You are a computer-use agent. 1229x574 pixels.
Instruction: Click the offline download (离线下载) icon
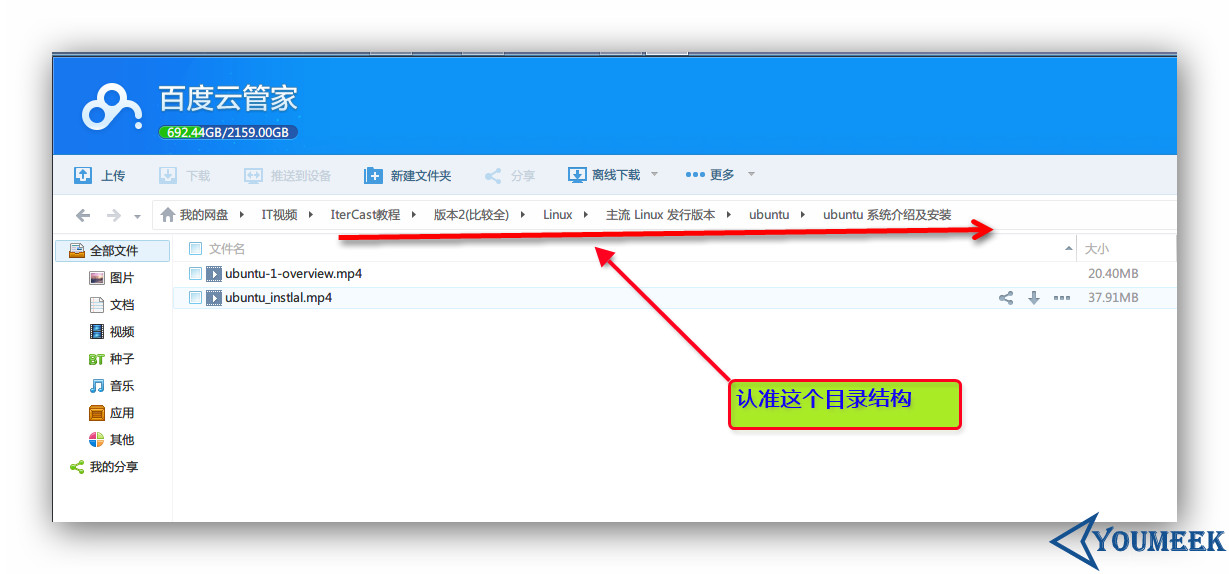click(577, 175)
